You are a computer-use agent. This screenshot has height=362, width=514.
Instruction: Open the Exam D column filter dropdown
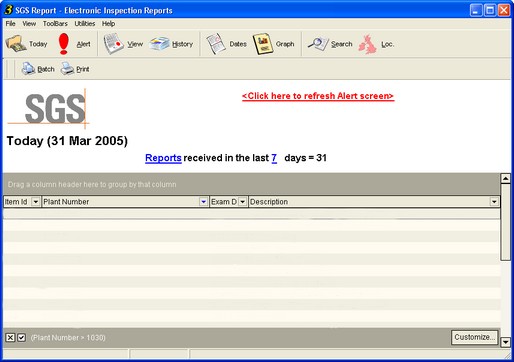[x=243, y=202]
